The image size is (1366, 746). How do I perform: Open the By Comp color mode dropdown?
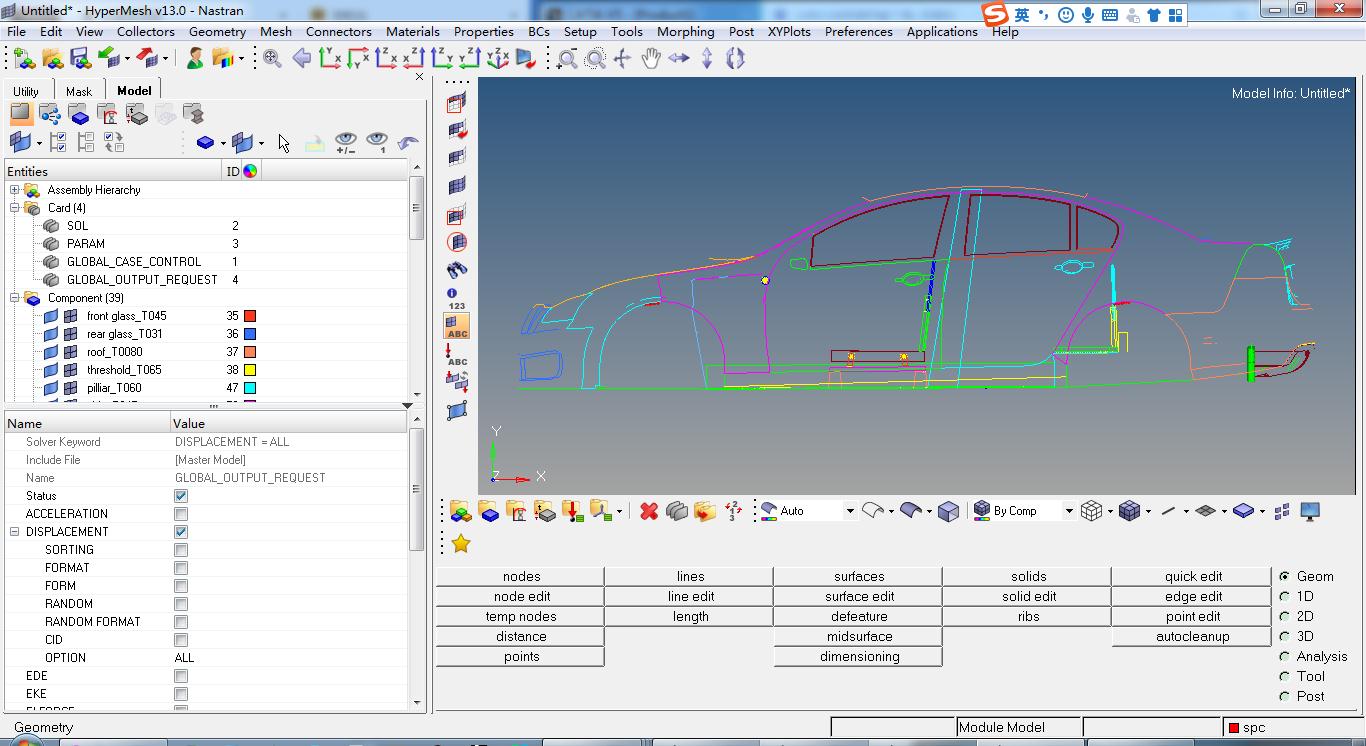1068,511
